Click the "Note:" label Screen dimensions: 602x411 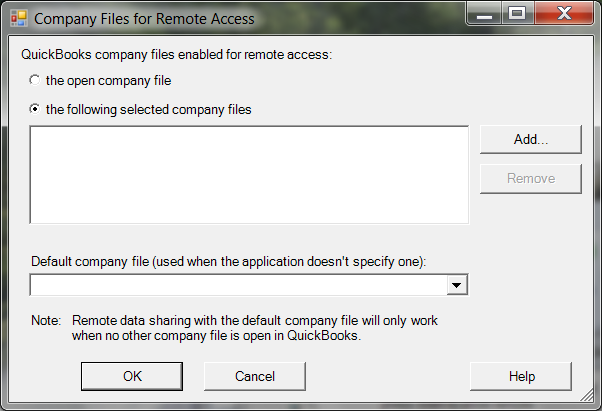pos(46,321)
